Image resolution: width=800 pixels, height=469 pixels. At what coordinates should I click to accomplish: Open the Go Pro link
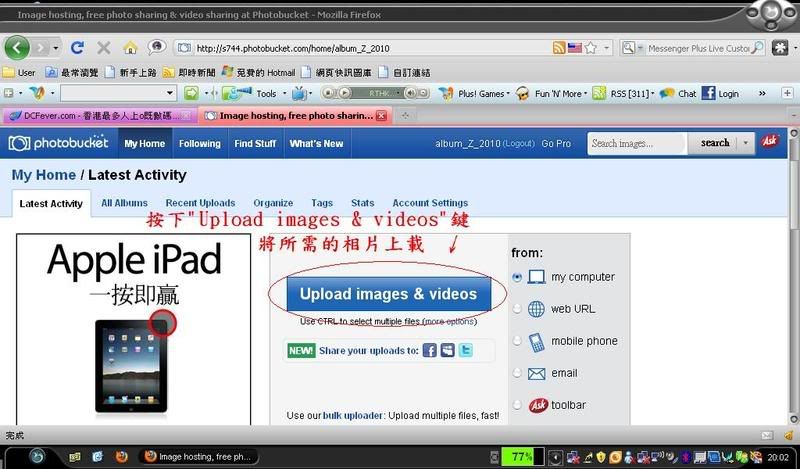tap(556, 144)
